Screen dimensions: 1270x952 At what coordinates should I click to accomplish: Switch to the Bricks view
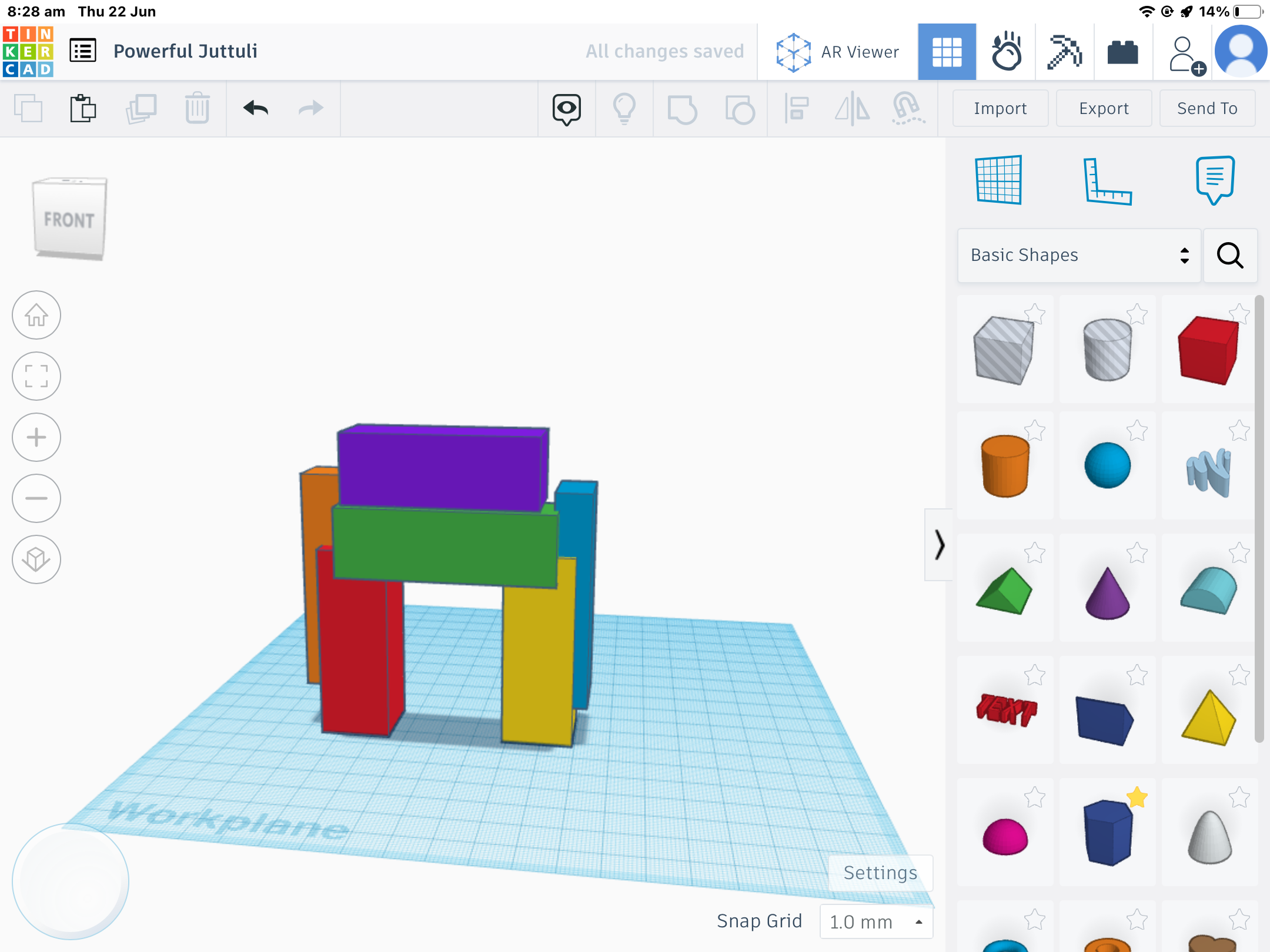[x=1123, y=52]
